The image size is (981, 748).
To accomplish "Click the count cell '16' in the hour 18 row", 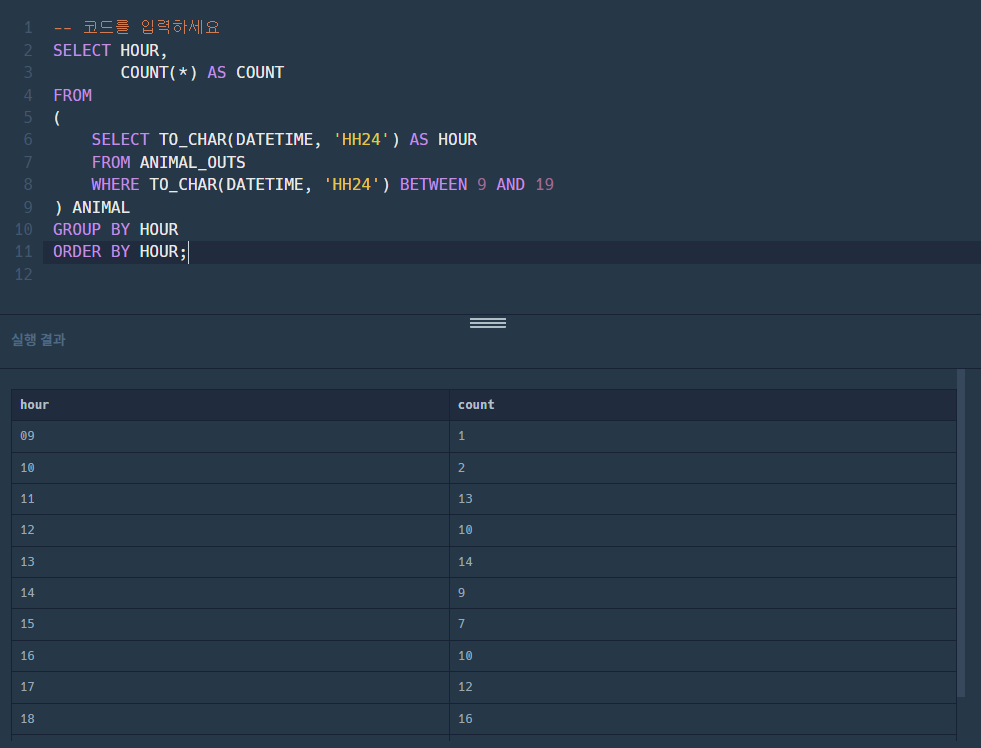I will [x=703, y=719].
